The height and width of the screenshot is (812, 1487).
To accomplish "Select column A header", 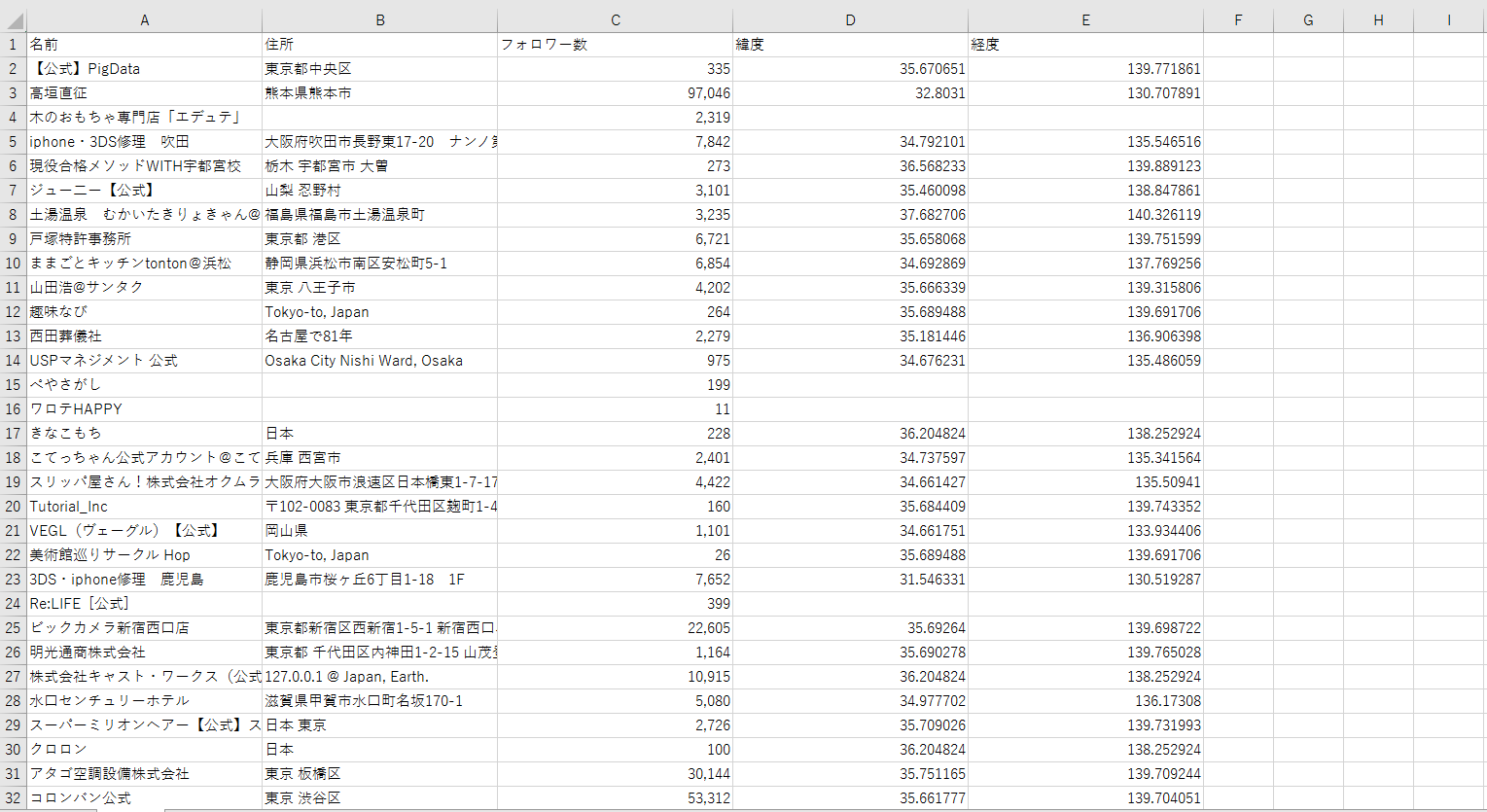I will [x=145, y=19].
